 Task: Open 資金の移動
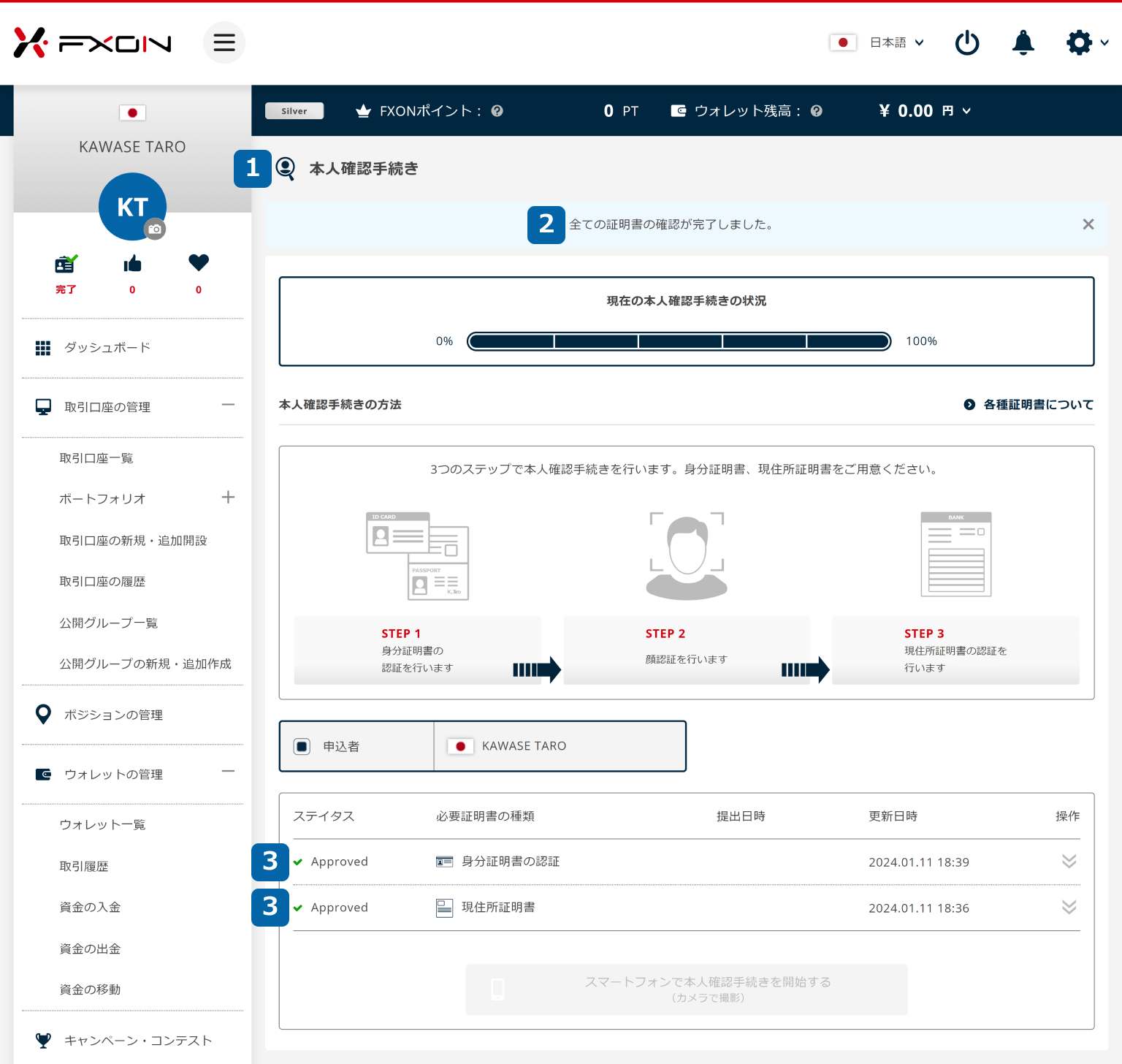point(90,990)
